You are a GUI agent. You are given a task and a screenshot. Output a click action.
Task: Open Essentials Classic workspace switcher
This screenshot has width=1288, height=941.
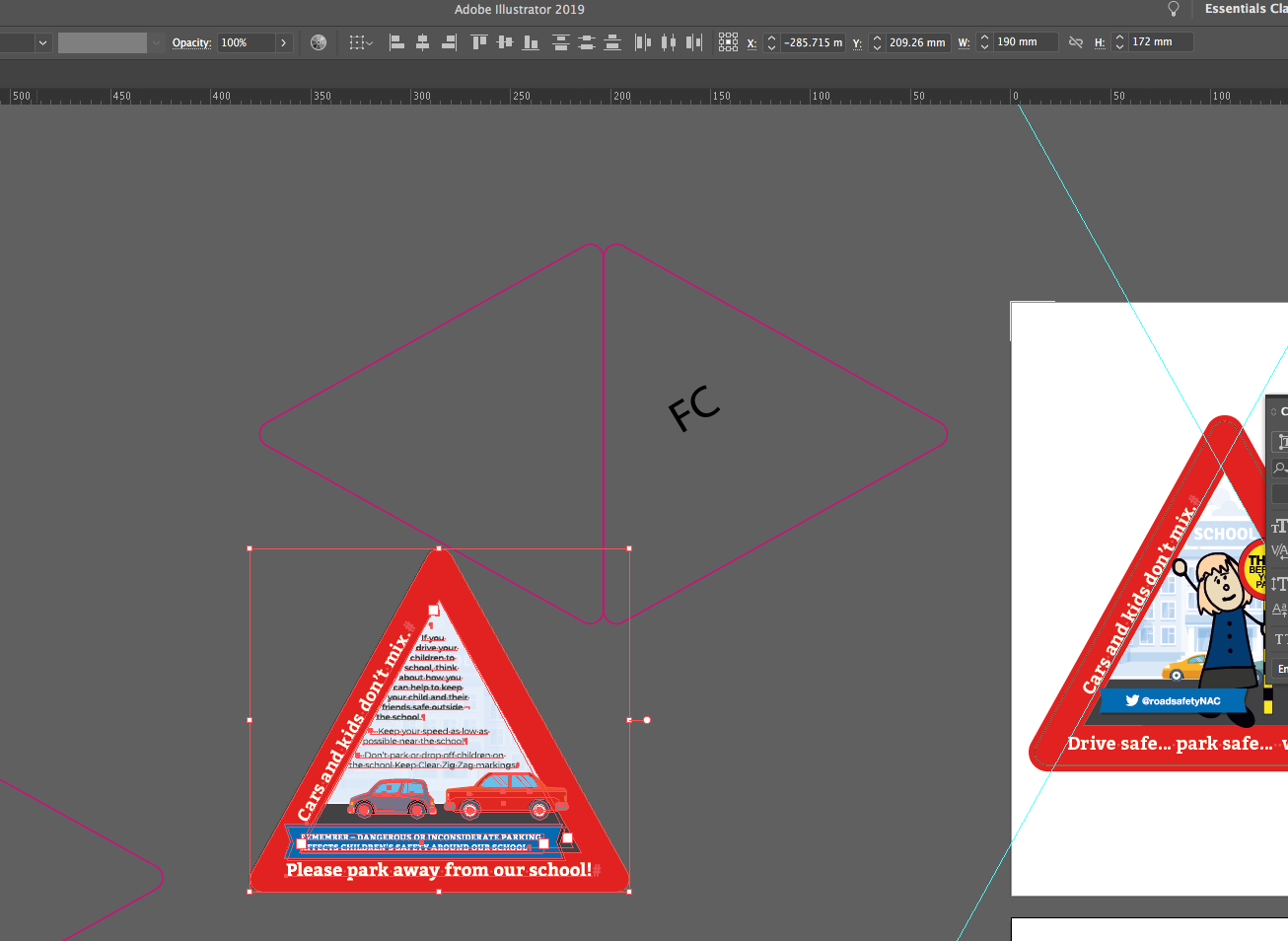[x=1246, y=9]
